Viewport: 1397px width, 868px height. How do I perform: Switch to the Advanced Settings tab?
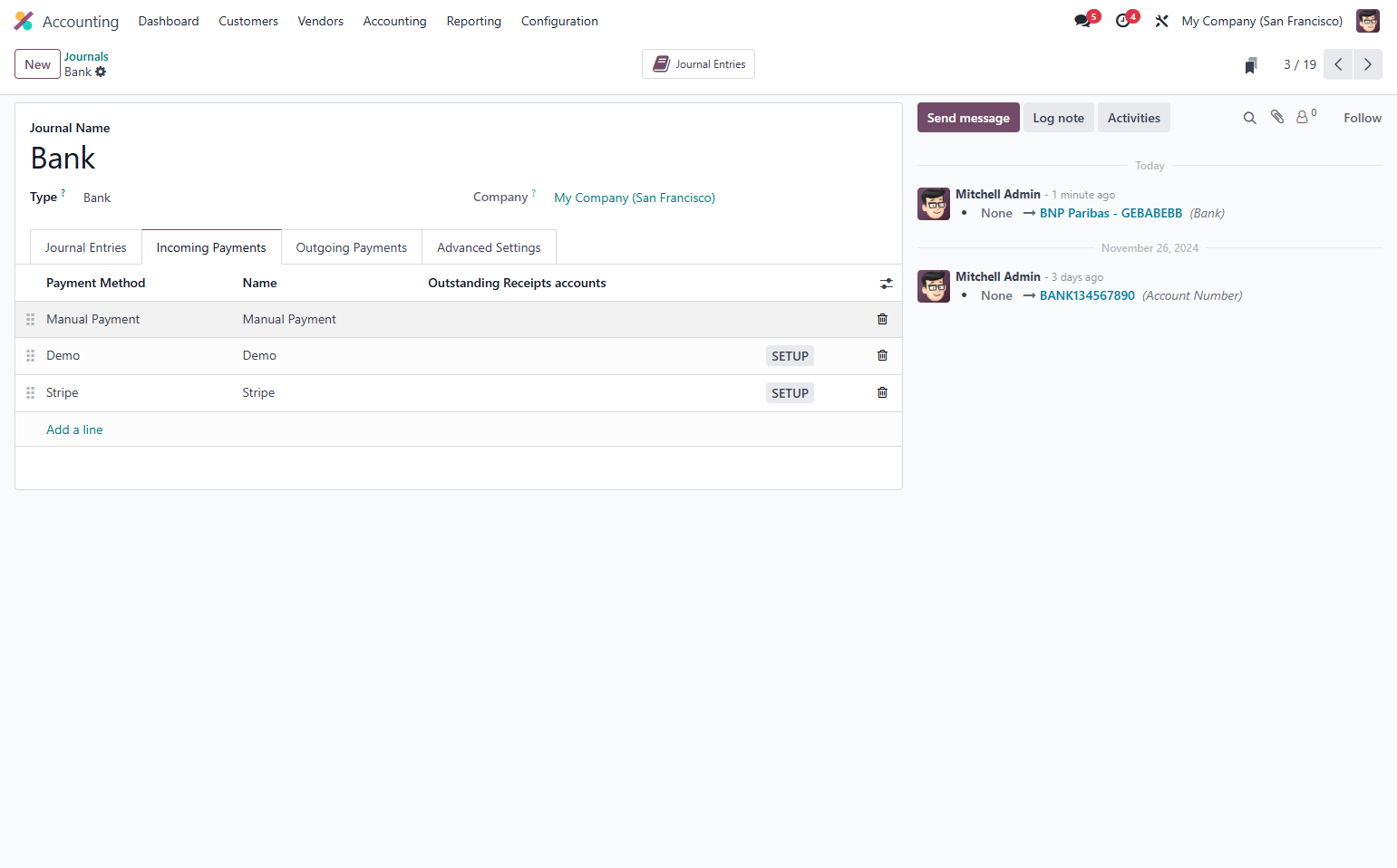489,247
